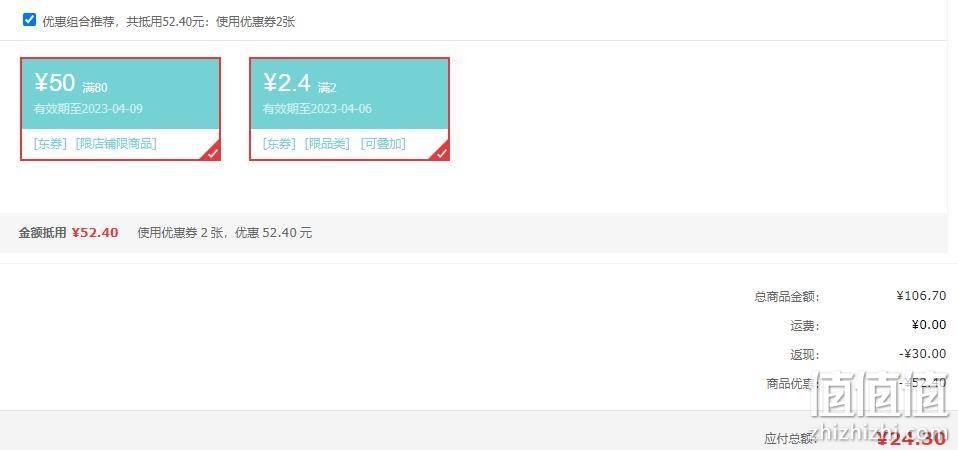Click the 有效期至2023-04-09 expiry text
The width and height of the screenshot is (958, 450).
point(88,109)
